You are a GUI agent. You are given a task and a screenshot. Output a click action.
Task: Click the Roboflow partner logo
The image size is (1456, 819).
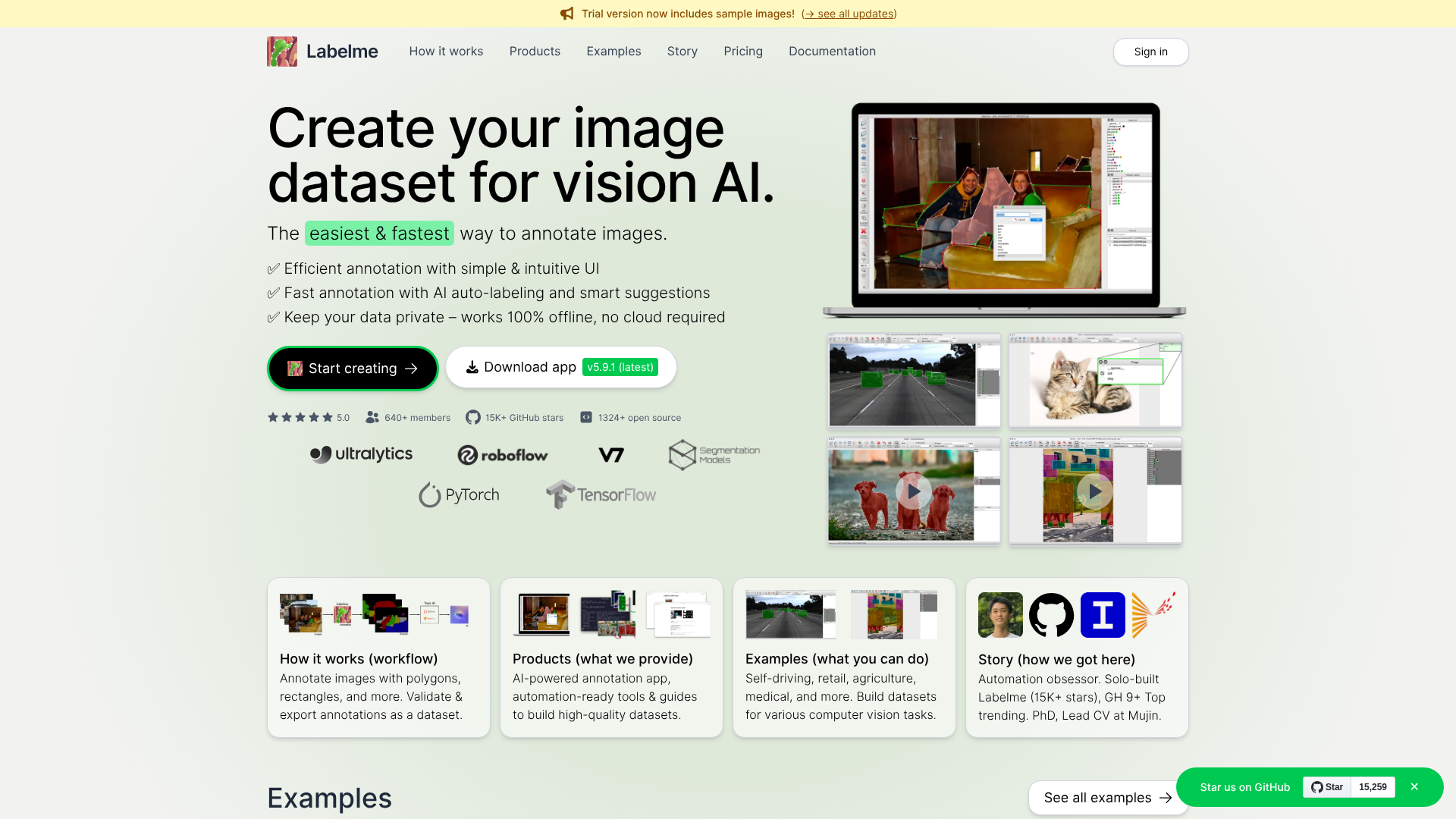[502, 455]
